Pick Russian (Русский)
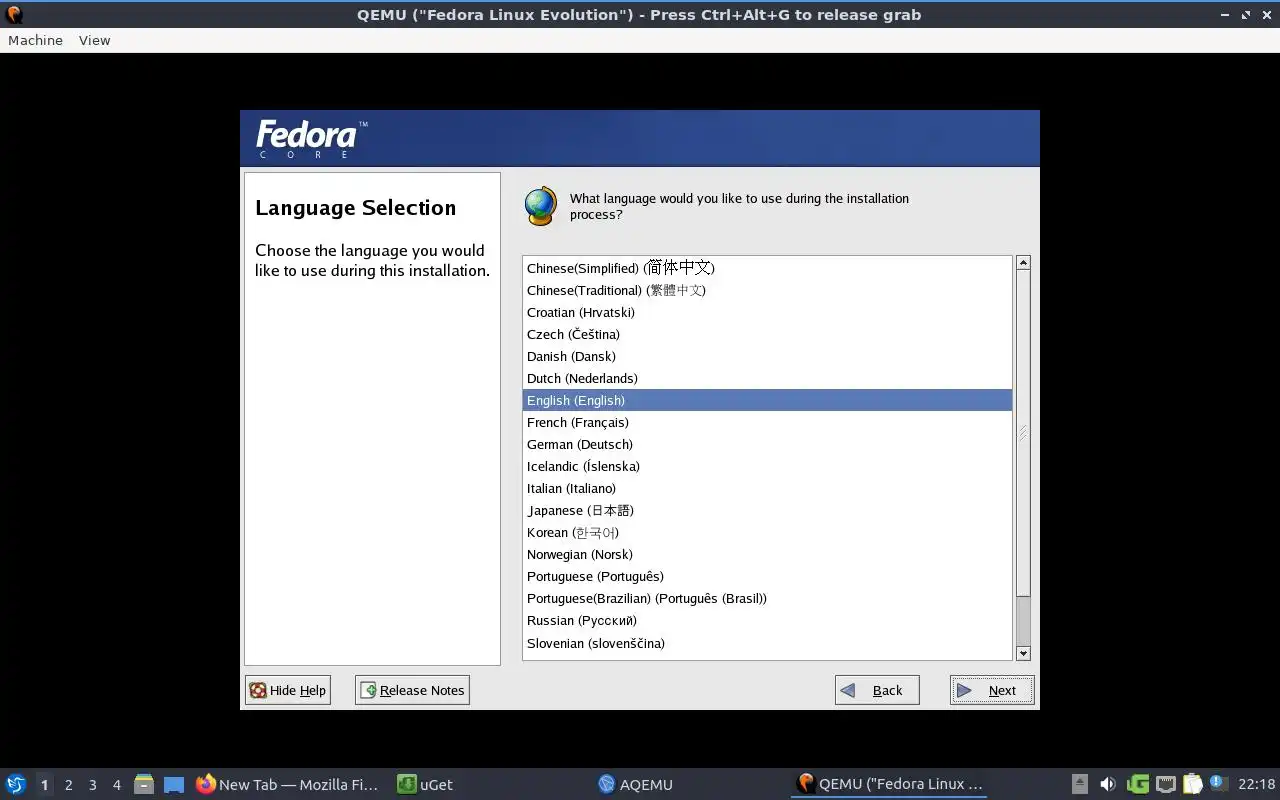The image size is (1280, 800). (x=767, y=620)
